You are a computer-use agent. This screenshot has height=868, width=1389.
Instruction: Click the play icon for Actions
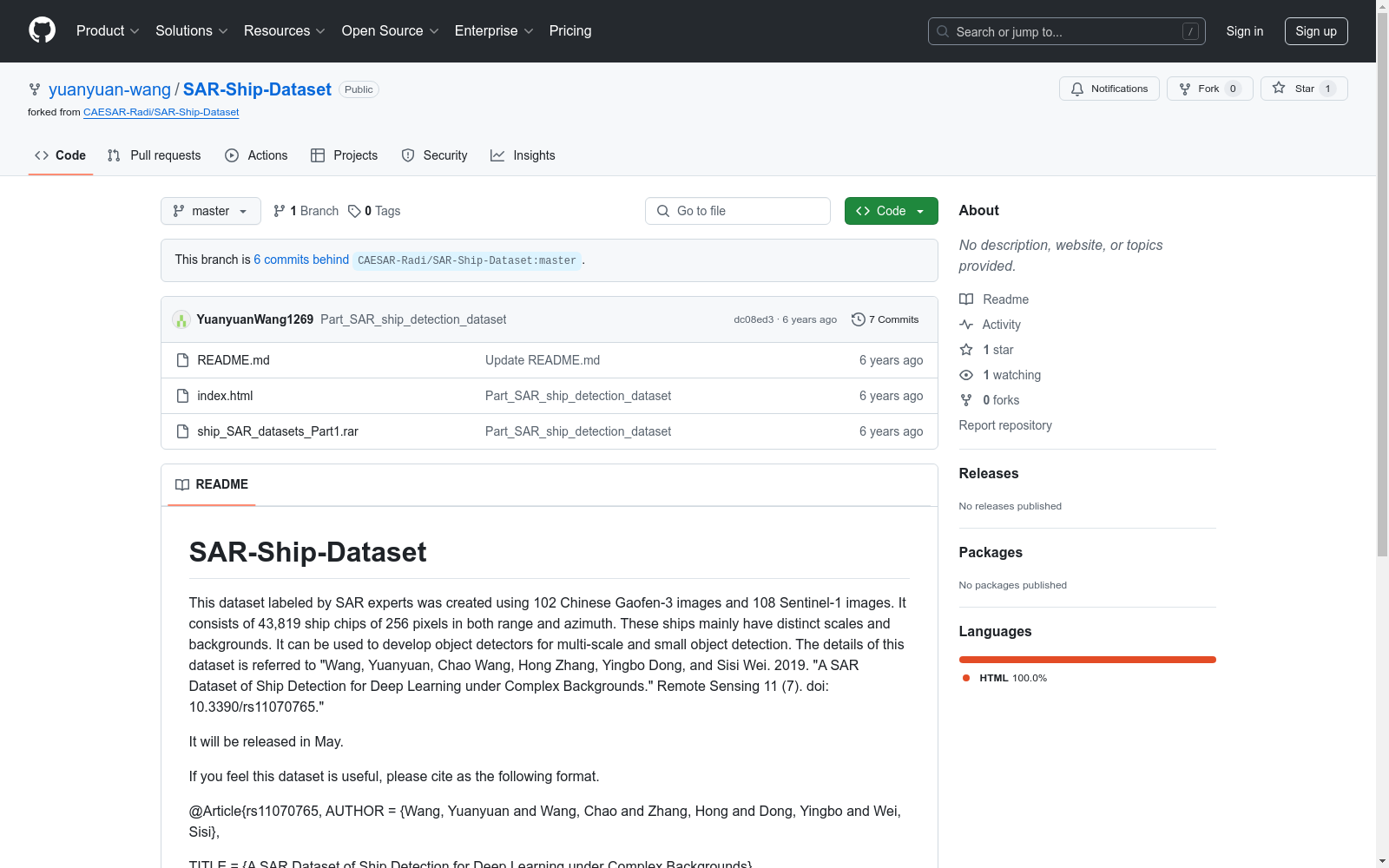(232, 155)
